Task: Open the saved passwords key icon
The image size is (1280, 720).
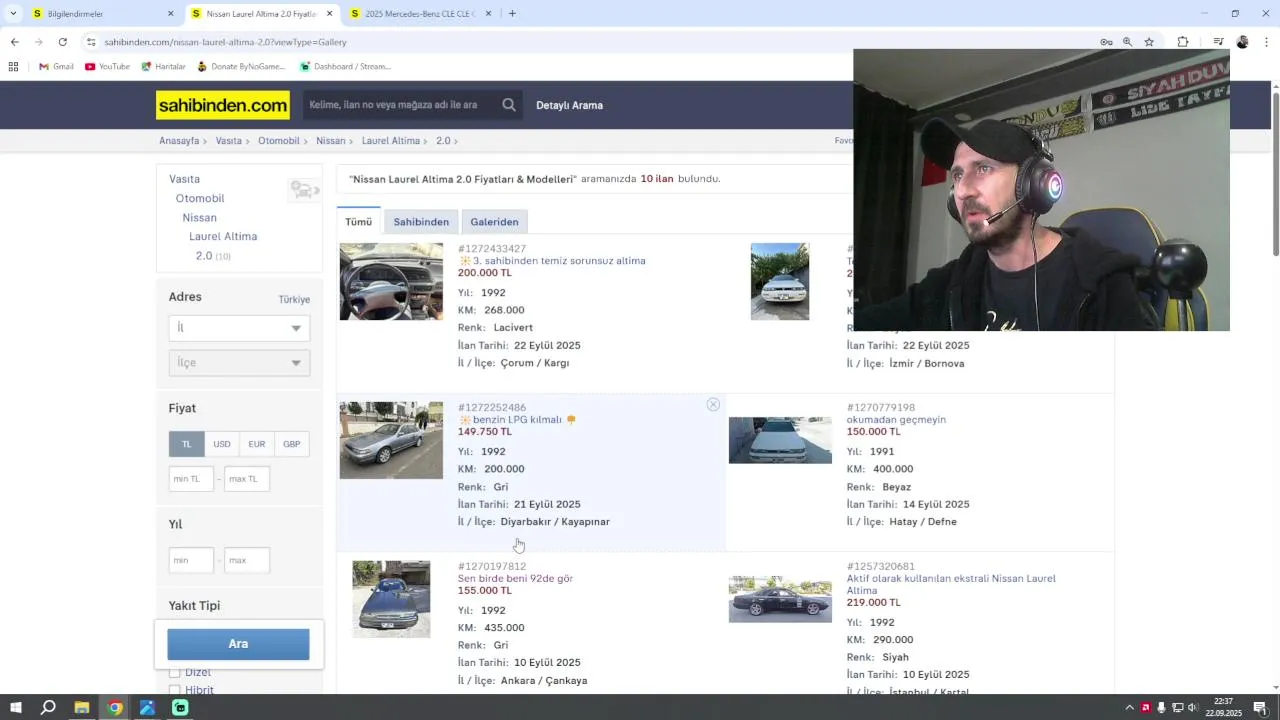Action: click(1106, 42)
